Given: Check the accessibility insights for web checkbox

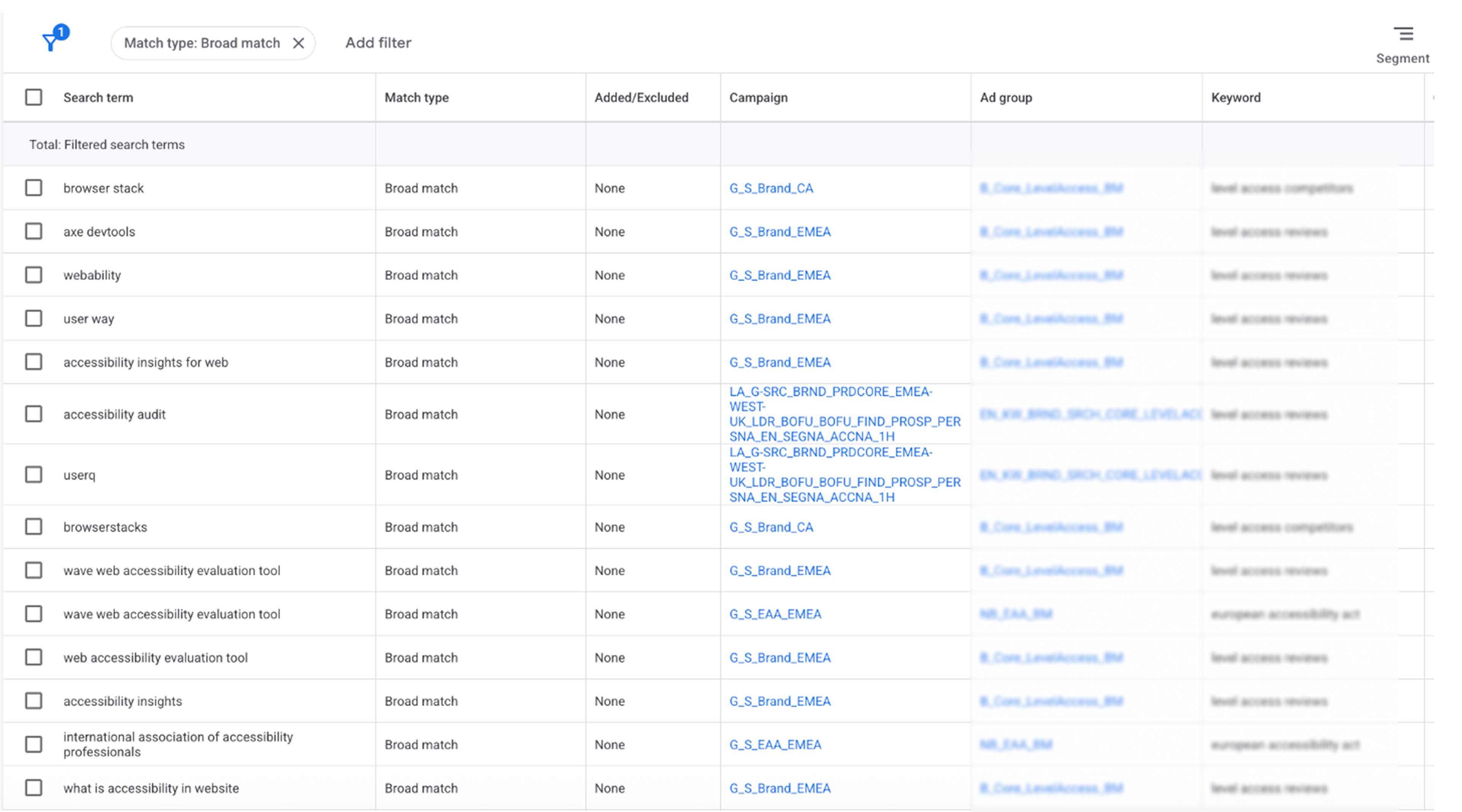Looking at the screenshot, I should (34, 362).
